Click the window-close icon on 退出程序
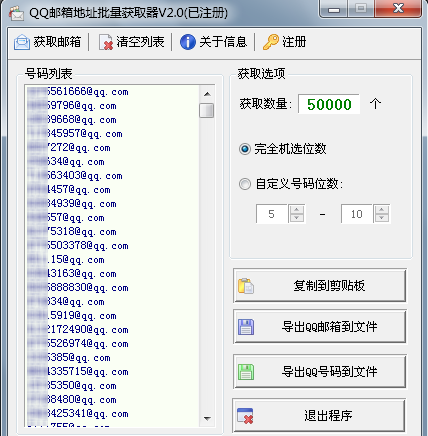This screenshot has height=436, width=428. click(x=245, y=416)
